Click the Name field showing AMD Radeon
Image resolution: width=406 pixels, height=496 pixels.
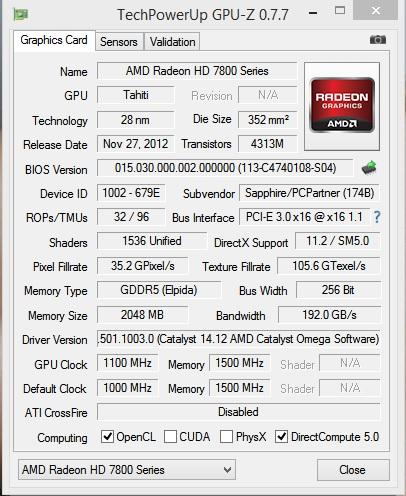tap(197, 71)
